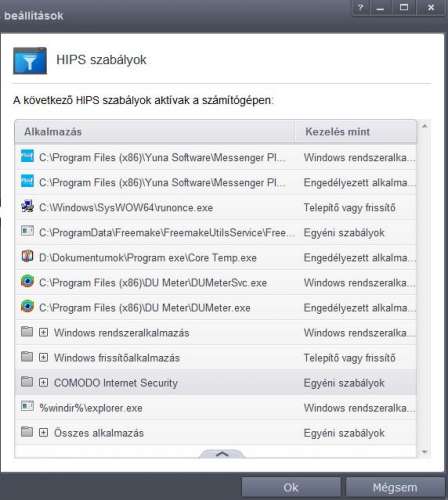Confirm with the Ok button
The image size is (448, 500).
click(291, 488)
